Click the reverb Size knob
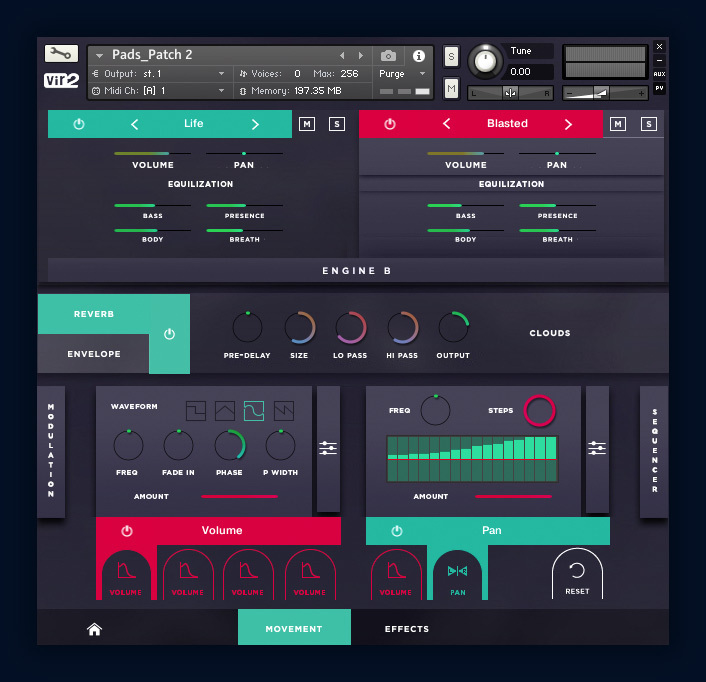 click(300, 327)
